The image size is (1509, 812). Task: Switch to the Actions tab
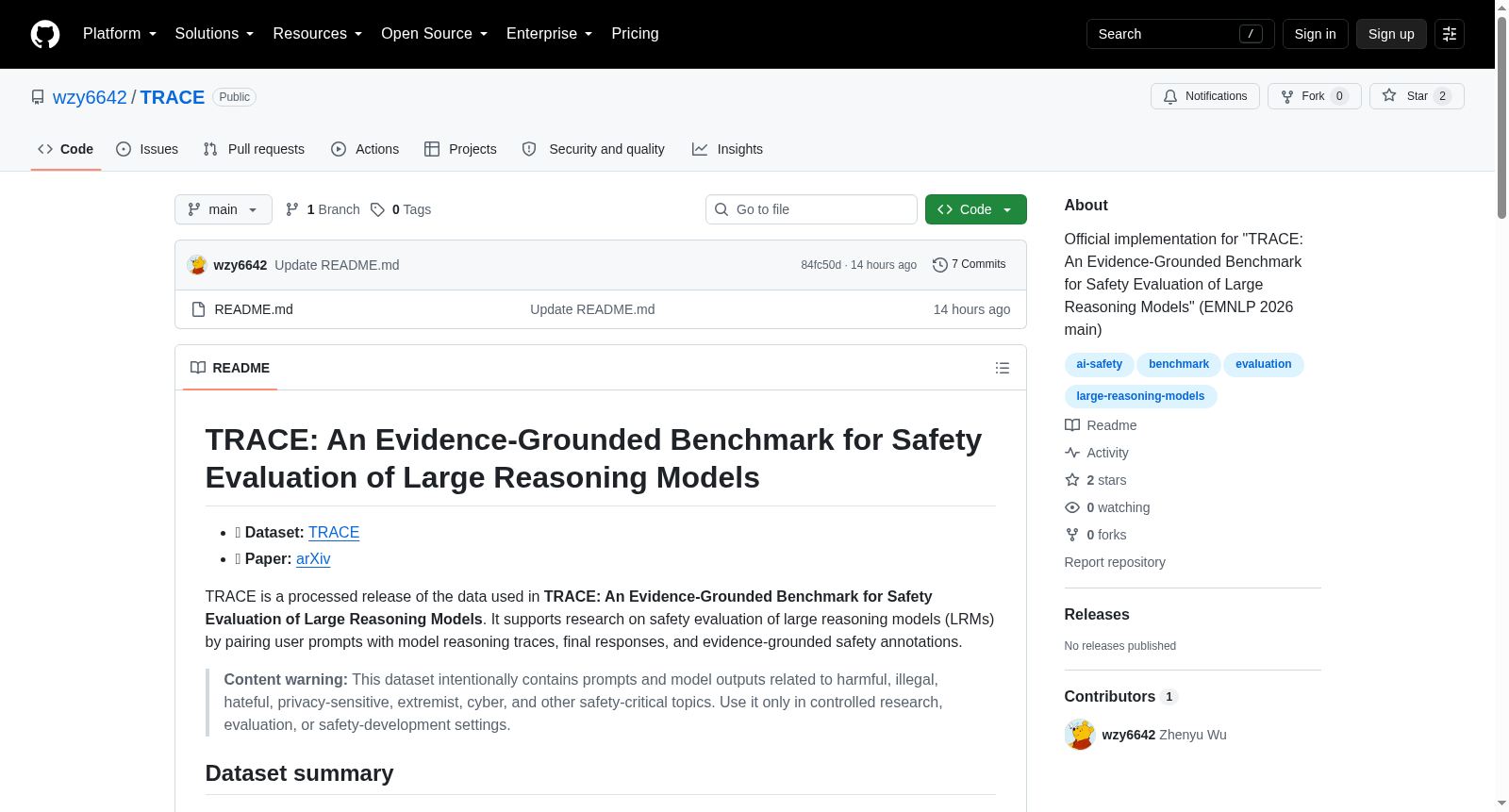[365, 149]
